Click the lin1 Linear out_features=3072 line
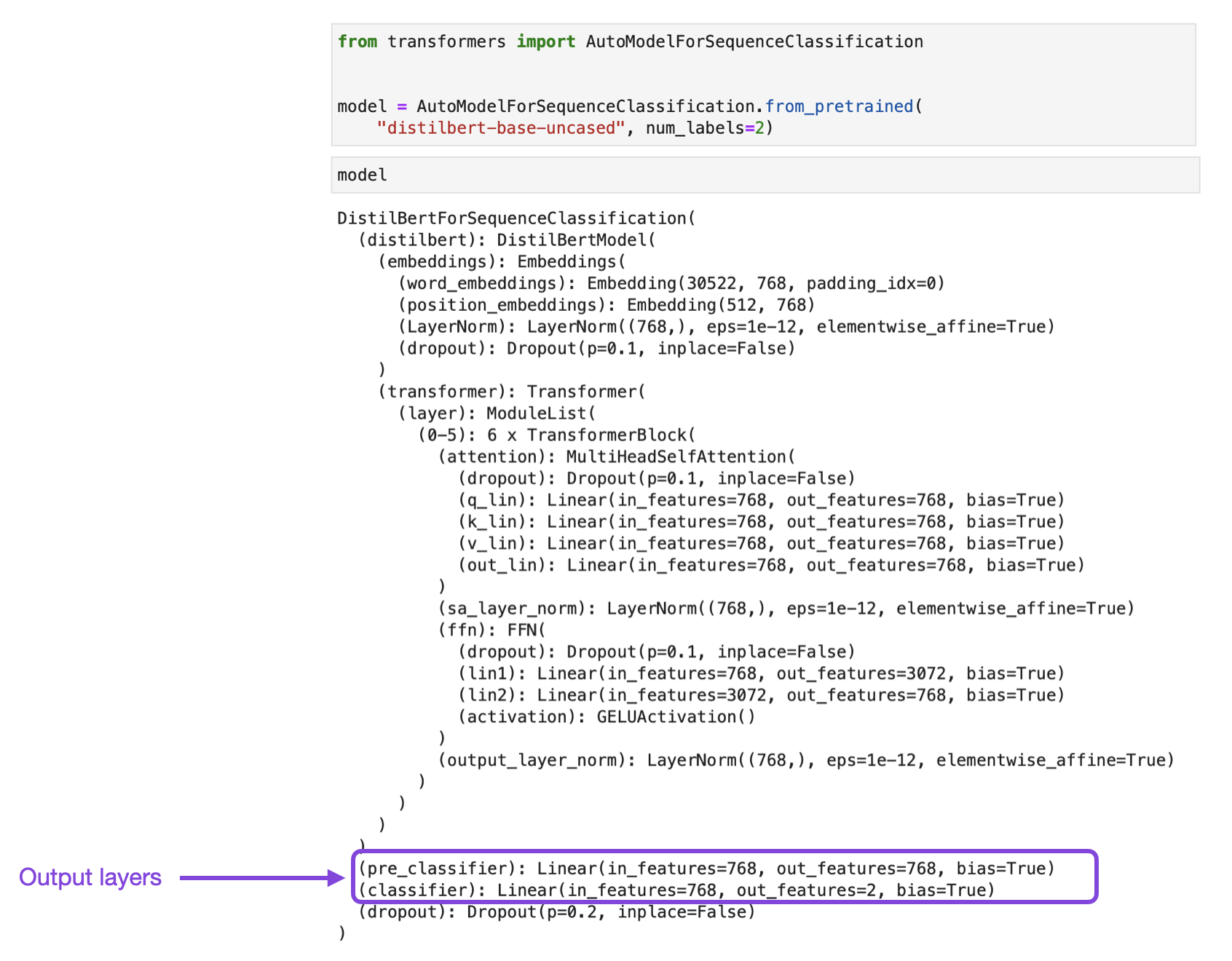Viewport: 1232px width, 961px height. pos(761,673)
